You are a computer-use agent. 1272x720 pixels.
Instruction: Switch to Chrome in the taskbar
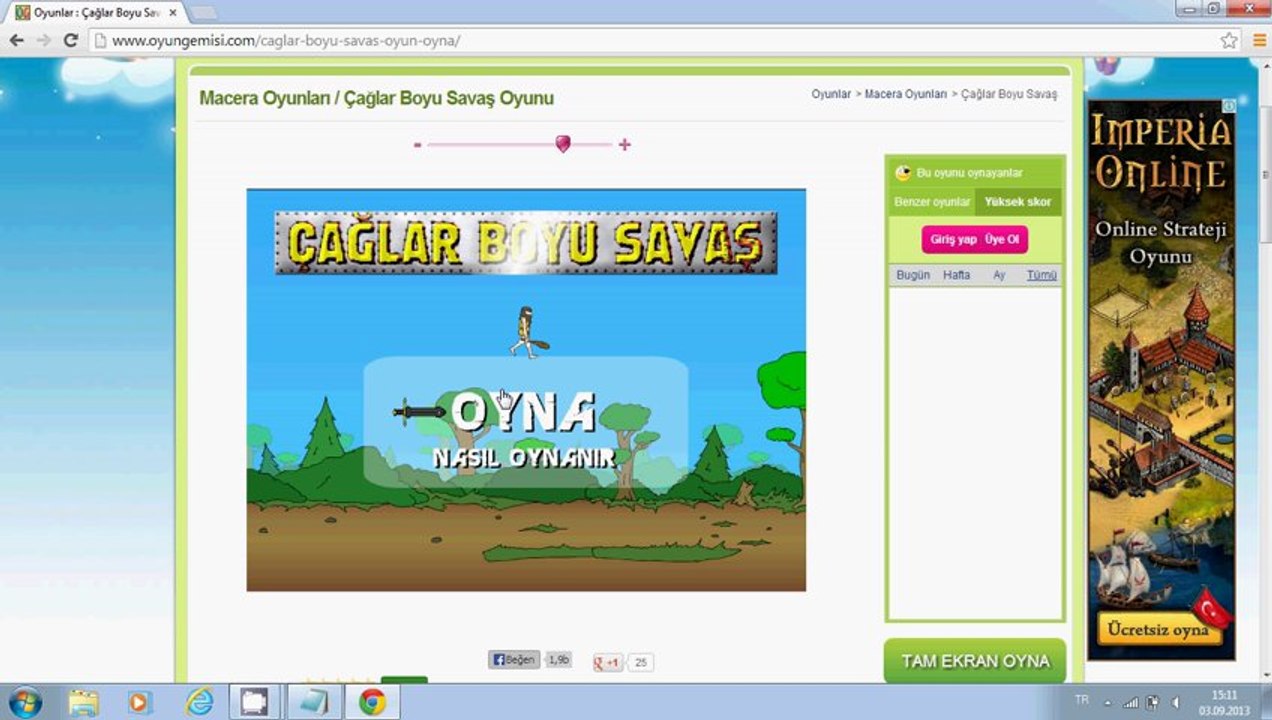tap(373, 702)
